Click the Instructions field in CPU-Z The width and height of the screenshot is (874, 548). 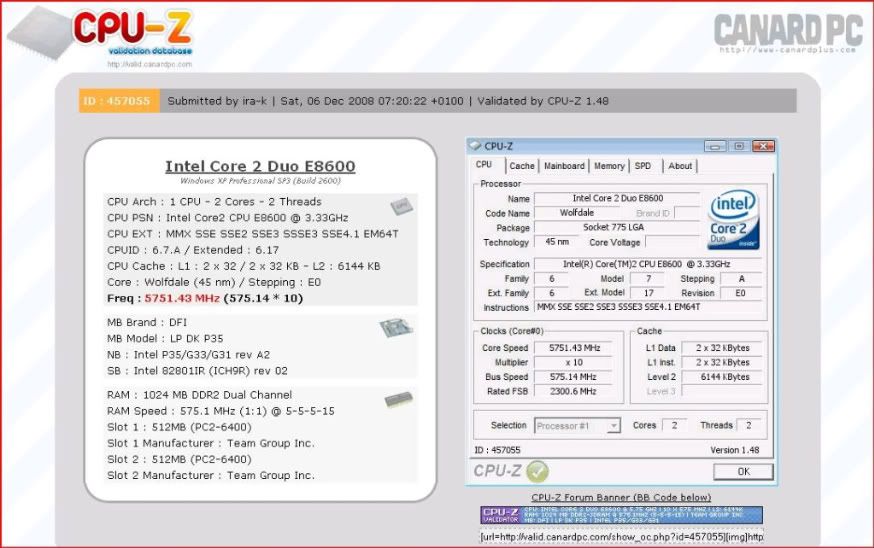[x=648, y=307]
